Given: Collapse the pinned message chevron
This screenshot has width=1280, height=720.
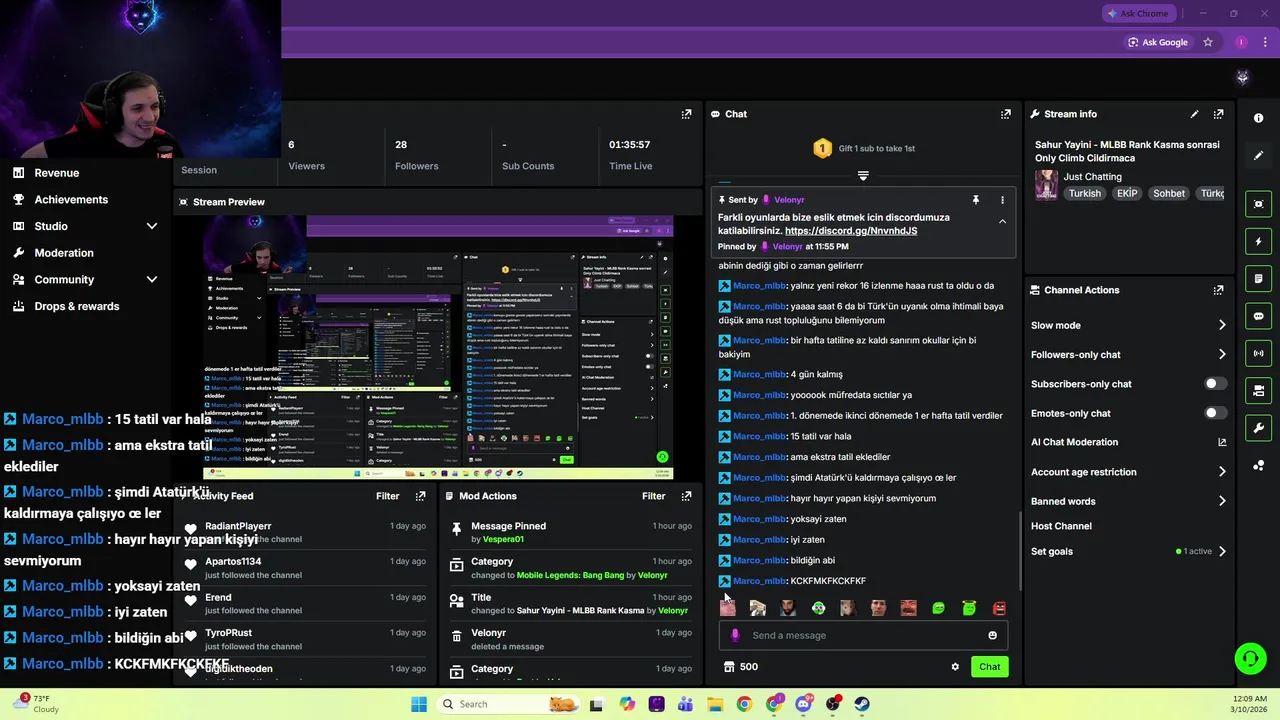Looking at the screenshot, I should [1002, 222].
